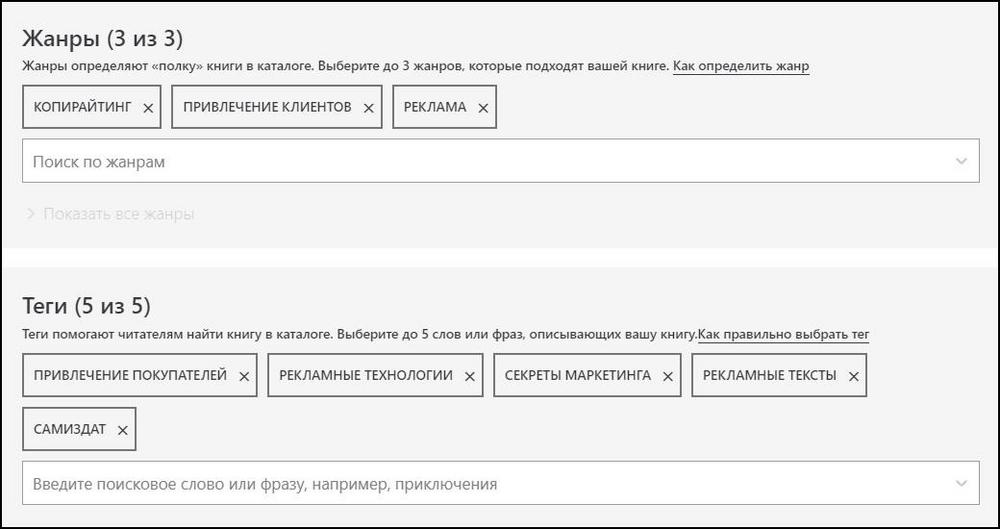Click the Жанры (3 из 3) heading
This screenshot has height=529, width=1000.
(102, 39)
